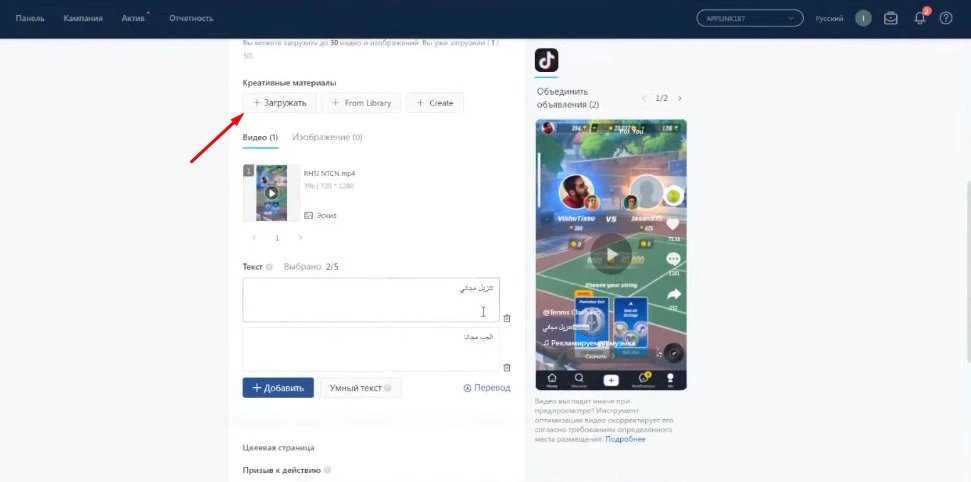Image resolution: width=971 pixels, height=482 pixels.
Task: Click the tennis ball avatar icon in preview
Action: (674, 196)
